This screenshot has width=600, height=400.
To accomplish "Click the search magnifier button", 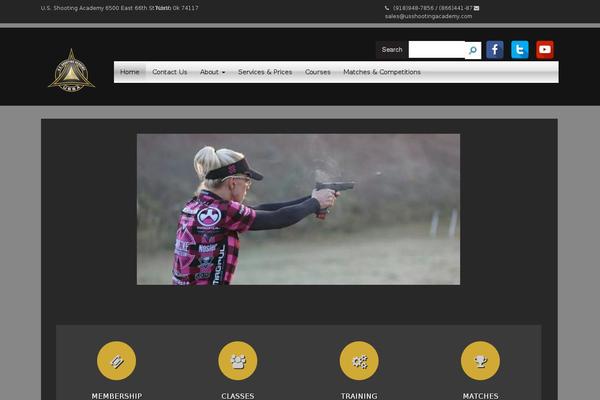I will [473, 50].
